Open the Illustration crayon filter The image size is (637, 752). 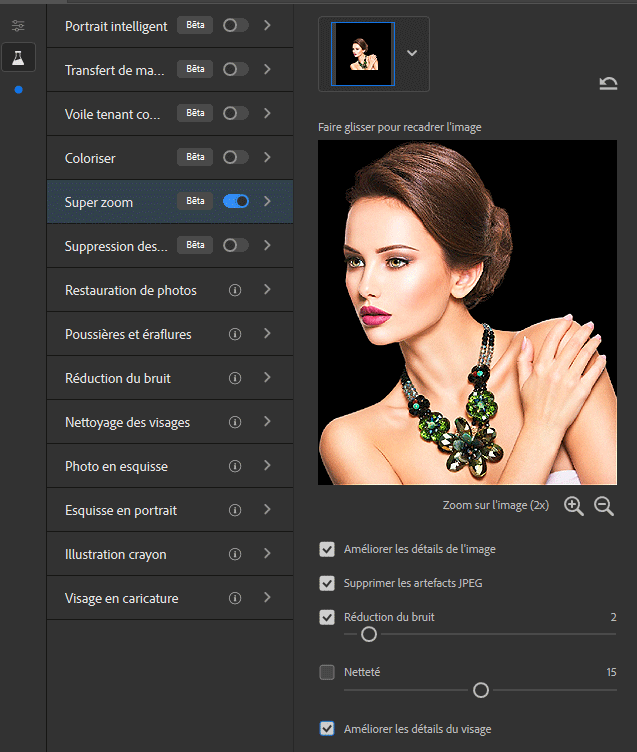(115, 554)
